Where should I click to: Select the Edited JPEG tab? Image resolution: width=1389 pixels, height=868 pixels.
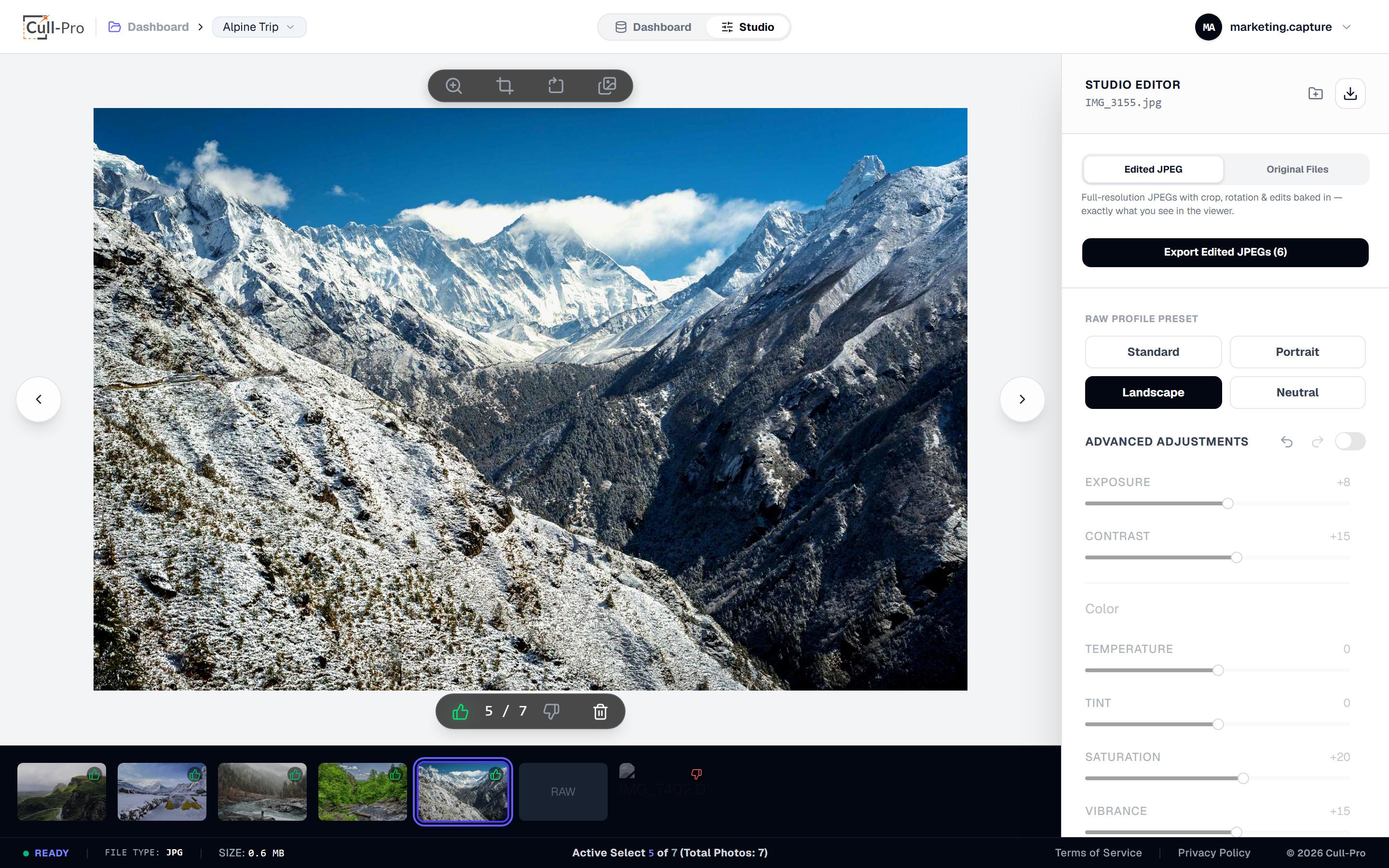(x=1153, y=169)
